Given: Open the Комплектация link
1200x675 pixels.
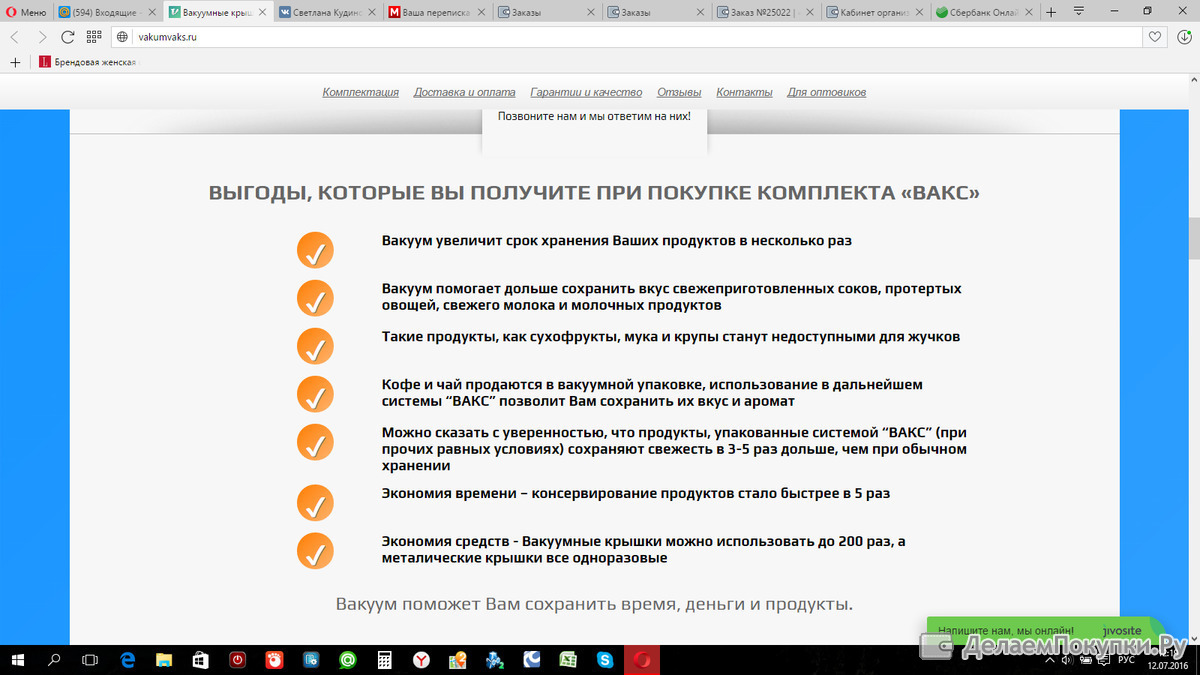Looking at the screenshot, I should 361,92.
